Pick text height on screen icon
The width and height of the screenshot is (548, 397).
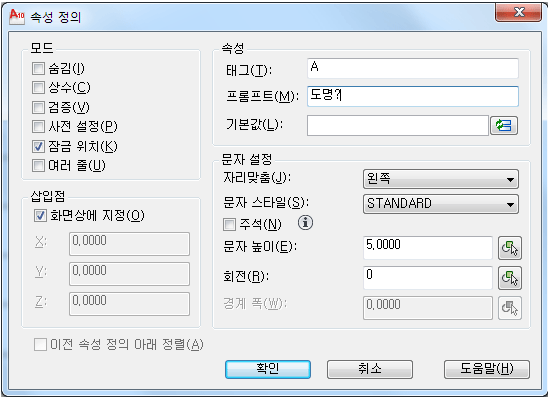510,248
